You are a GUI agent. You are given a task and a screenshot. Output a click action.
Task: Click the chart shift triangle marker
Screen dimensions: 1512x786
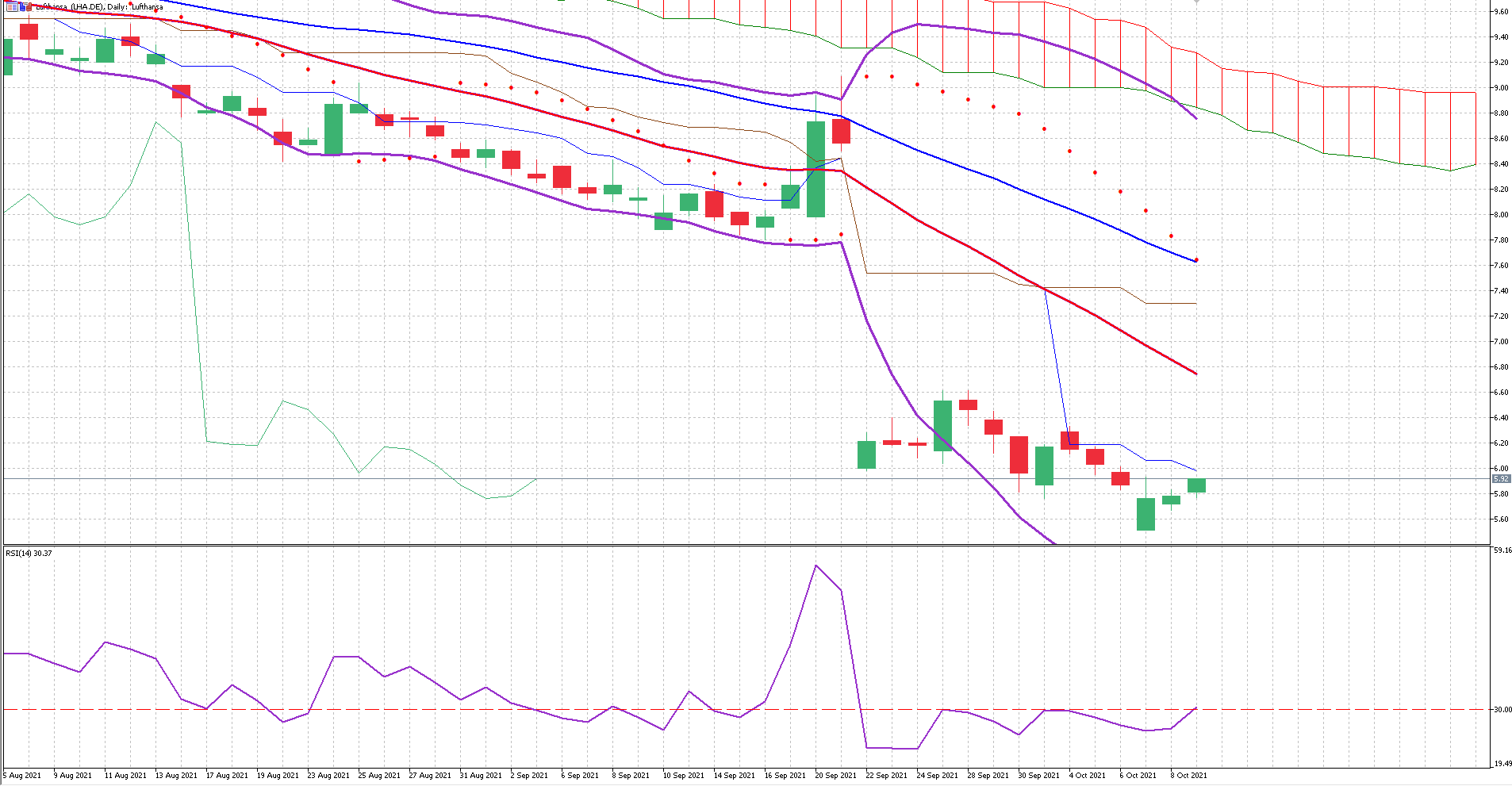1196,2
